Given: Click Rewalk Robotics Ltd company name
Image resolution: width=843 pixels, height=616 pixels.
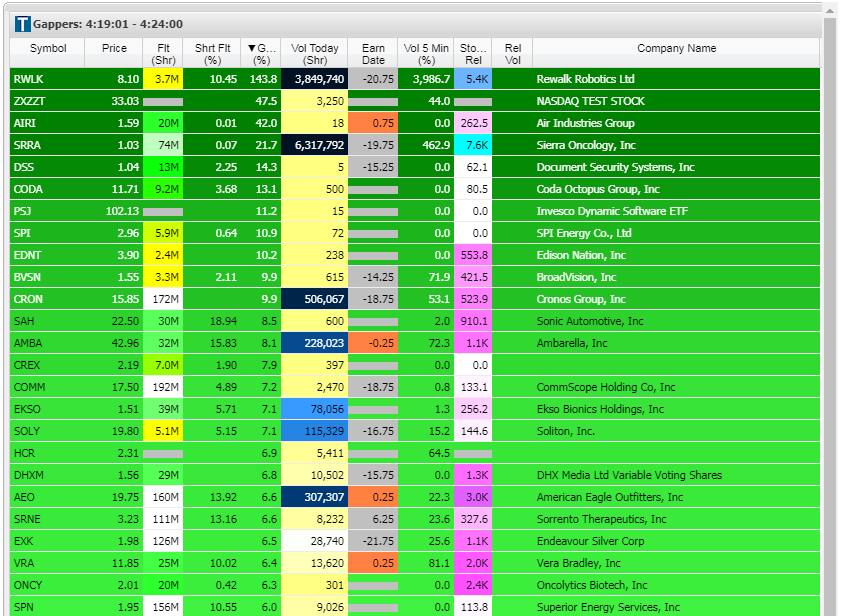Looking at the screenshot, I should (x=585, y=79).
